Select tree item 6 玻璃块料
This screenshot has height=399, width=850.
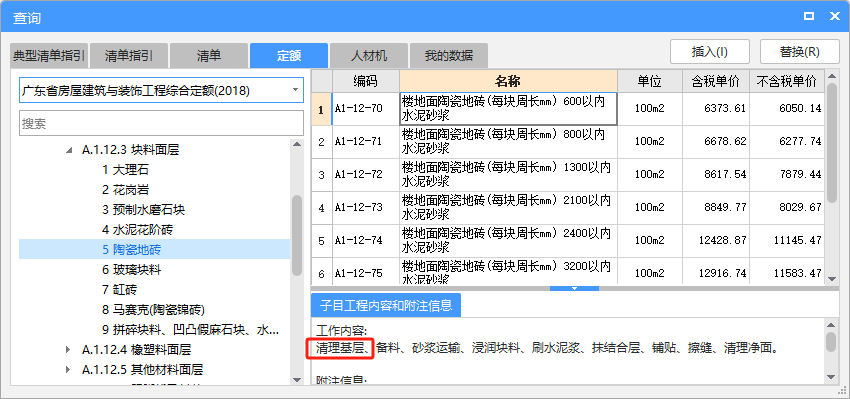tap(131, 270)
